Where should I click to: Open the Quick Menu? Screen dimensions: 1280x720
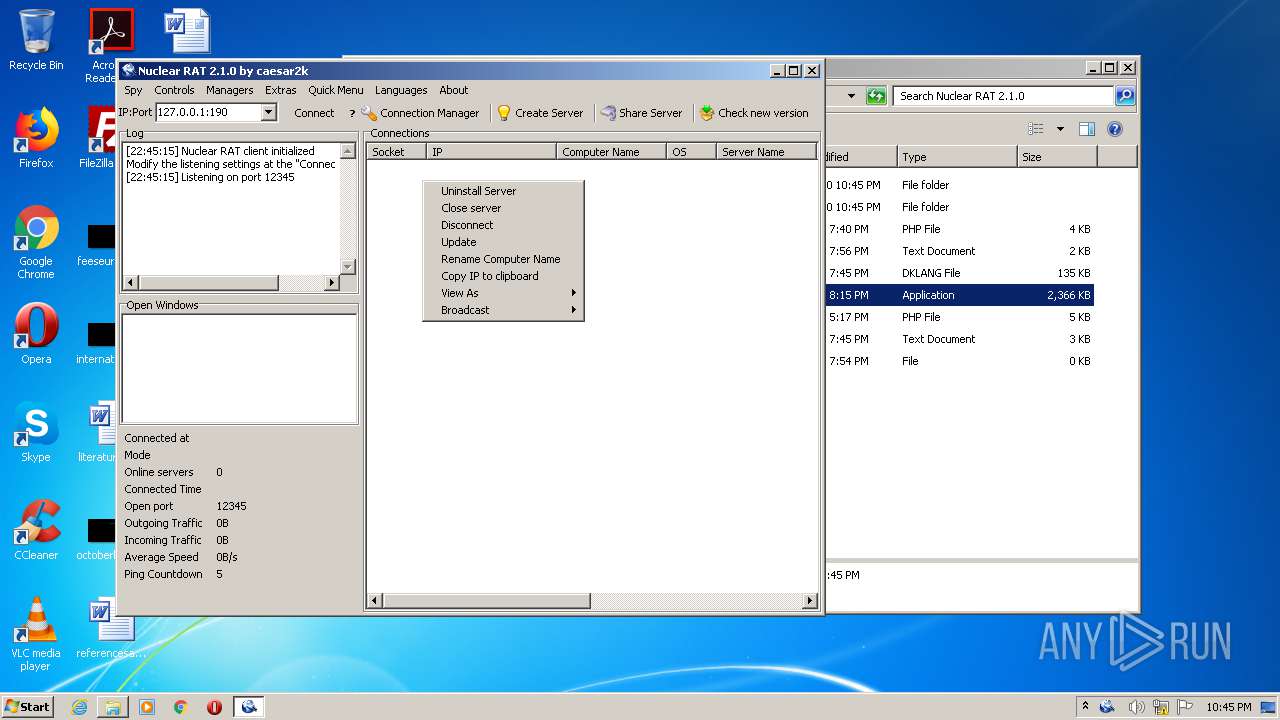(335, 90)
